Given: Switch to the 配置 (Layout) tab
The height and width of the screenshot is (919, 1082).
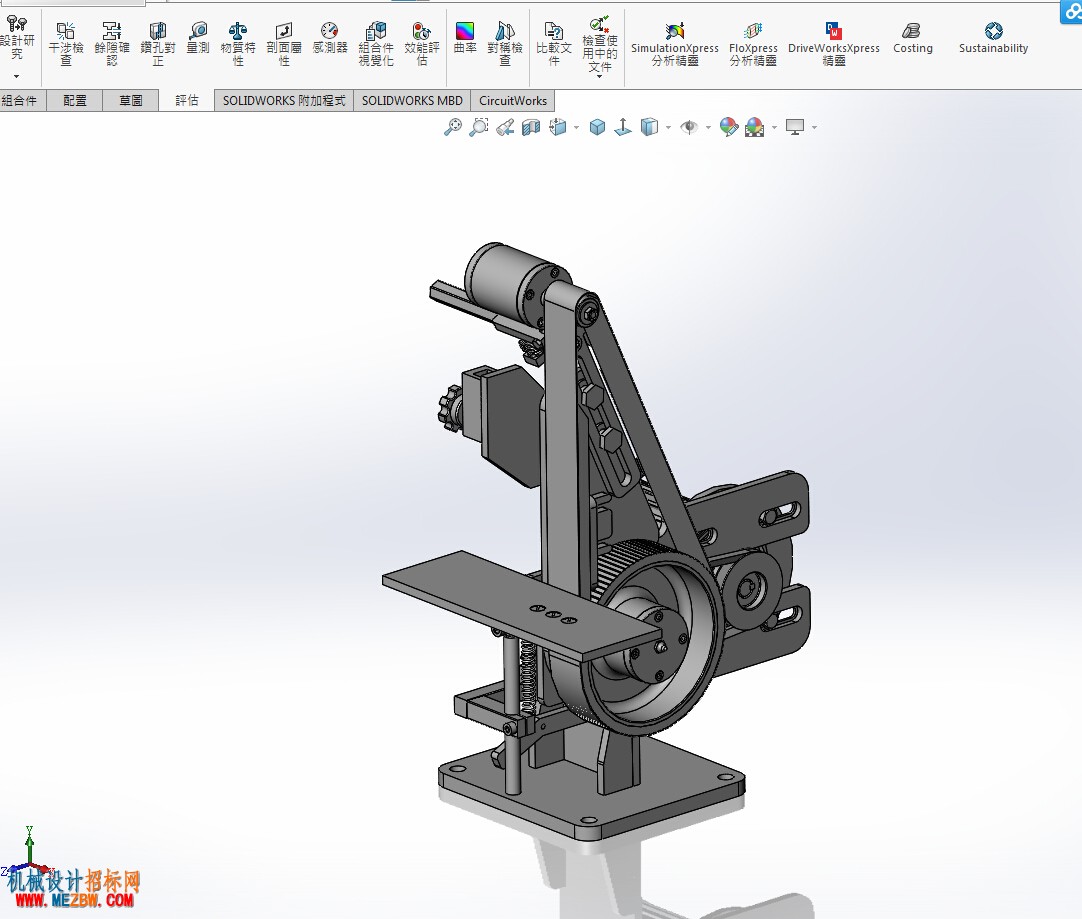Looking at the screenshot, I should pos(75,101).
